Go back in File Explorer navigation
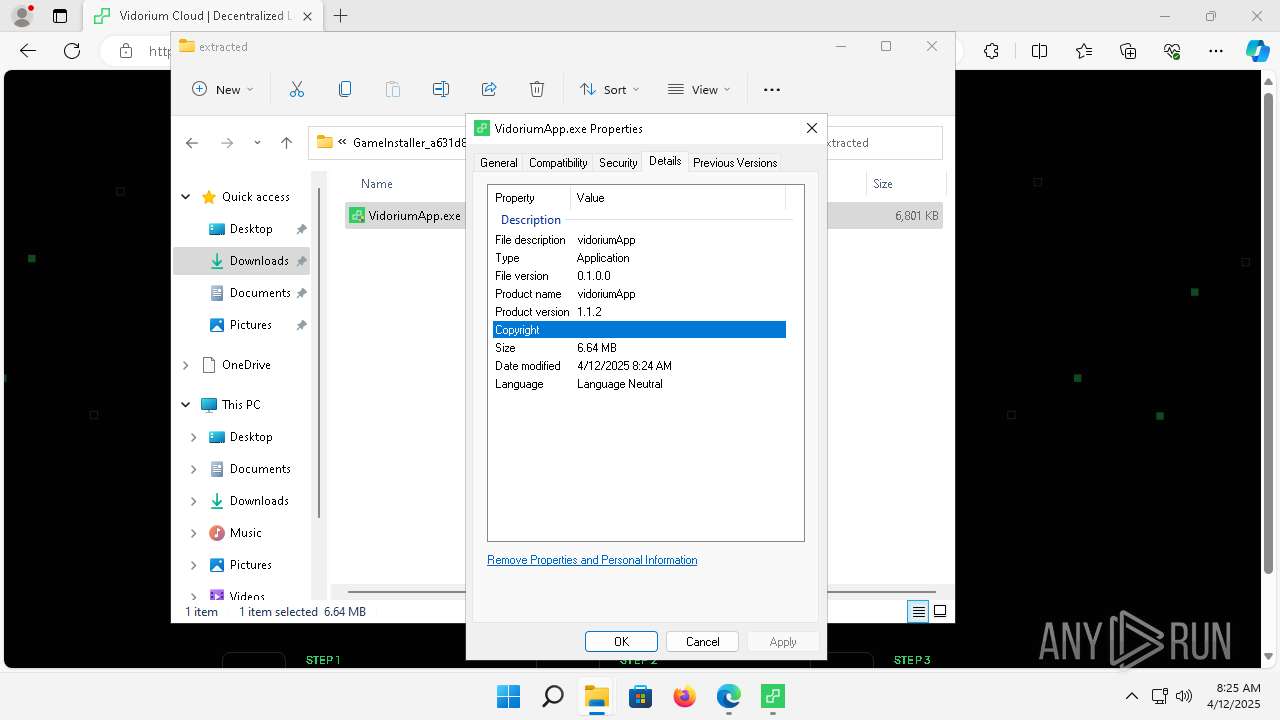The image size is (1280, 720). pyautogui.click(x=192, y=143)
